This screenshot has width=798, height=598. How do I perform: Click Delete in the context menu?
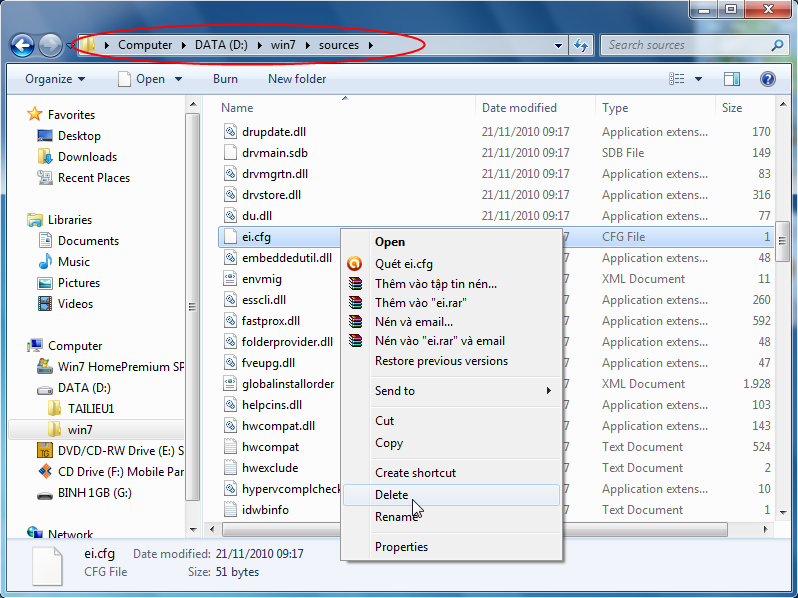[392, 495]
